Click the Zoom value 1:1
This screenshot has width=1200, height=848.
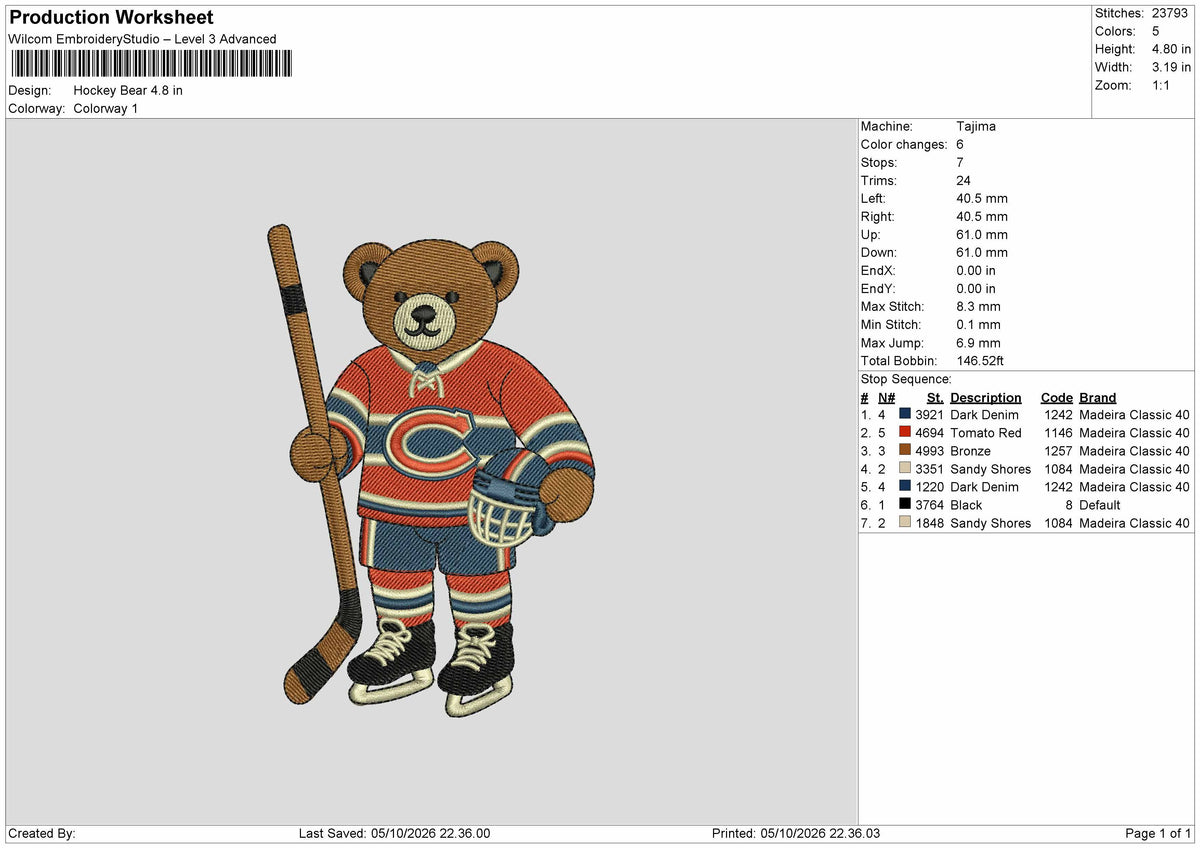tap(1163, 85)
